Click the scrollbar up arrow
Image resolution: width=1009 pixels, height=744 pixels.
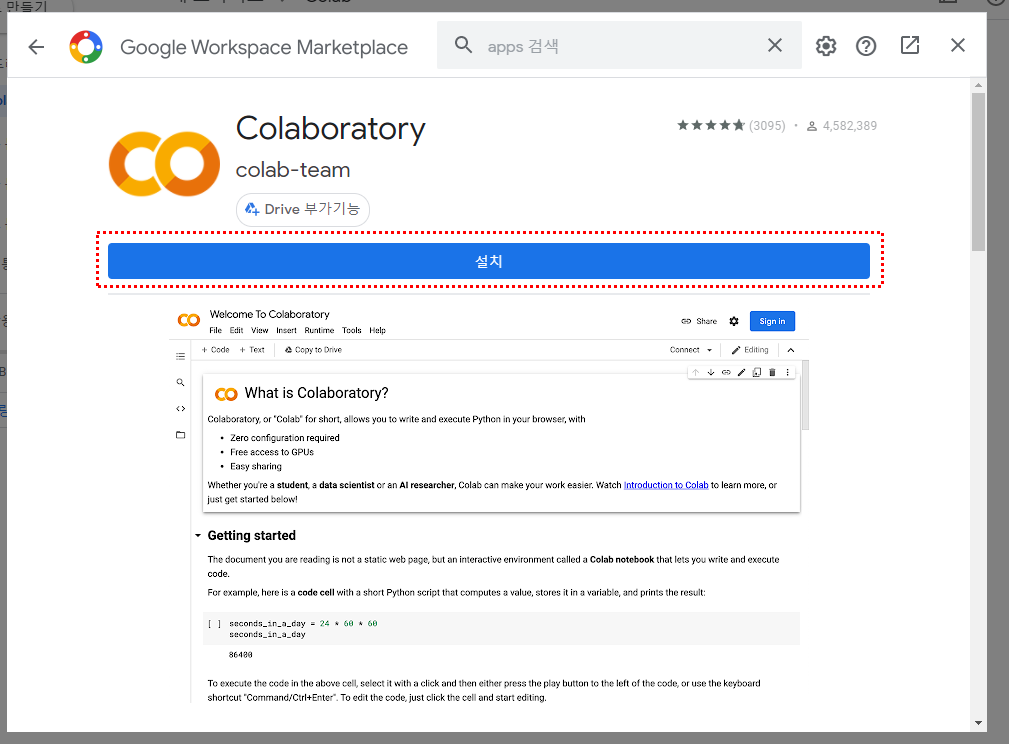click(x=978, y=85)
